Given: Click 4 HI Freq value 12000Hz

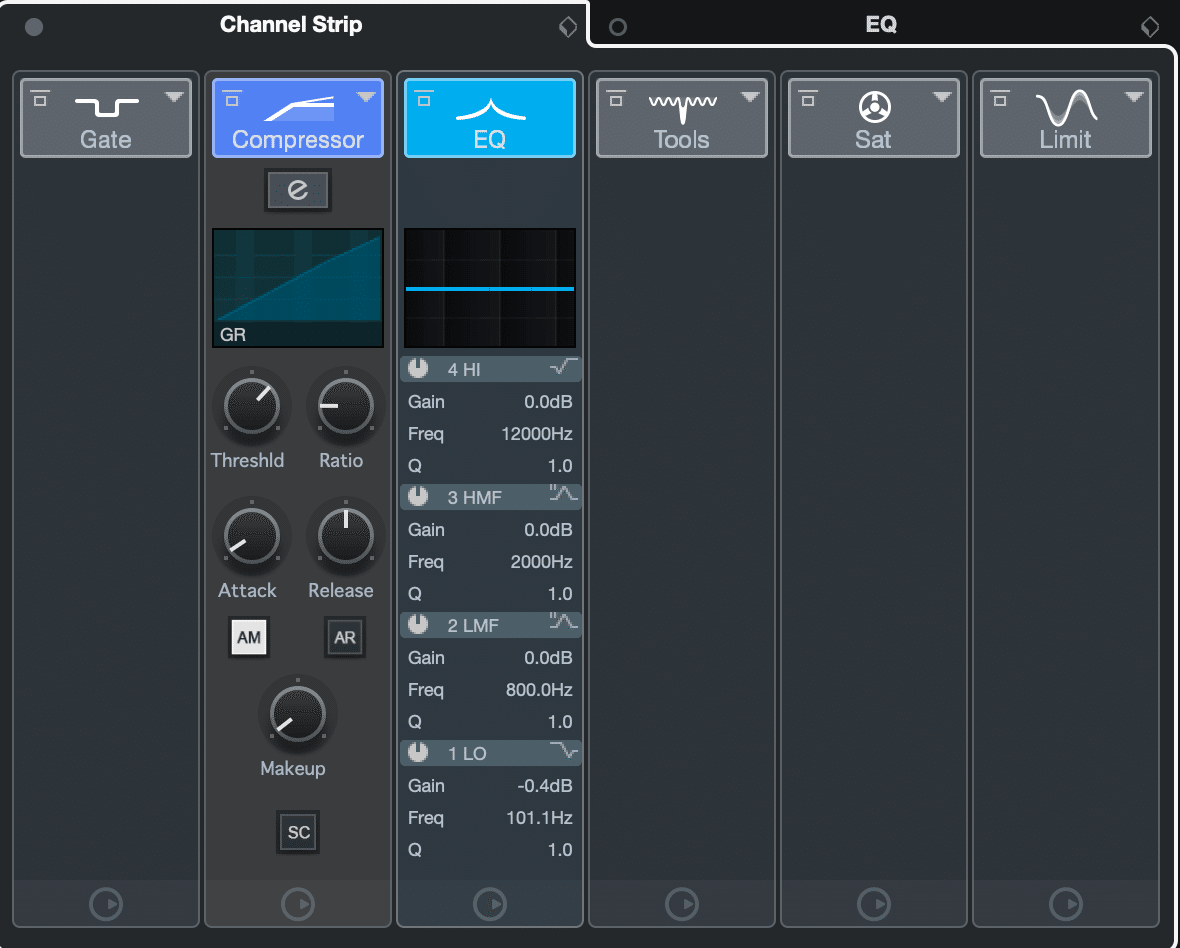Looking at the screenshot, I should pyautogui.click(x=537, y=434).
